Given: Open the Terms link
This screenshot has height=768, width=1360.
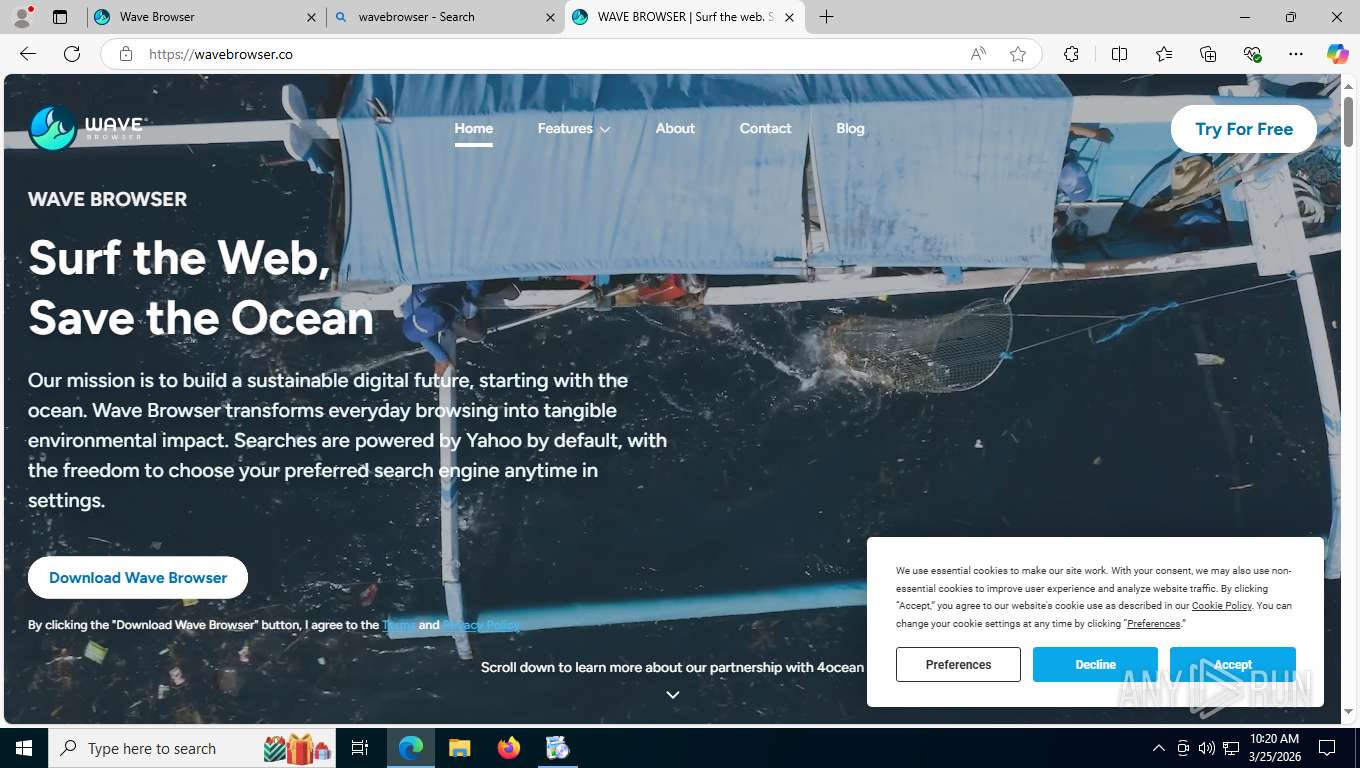Looking at the screenshot, I should click(x=398, y=625).
